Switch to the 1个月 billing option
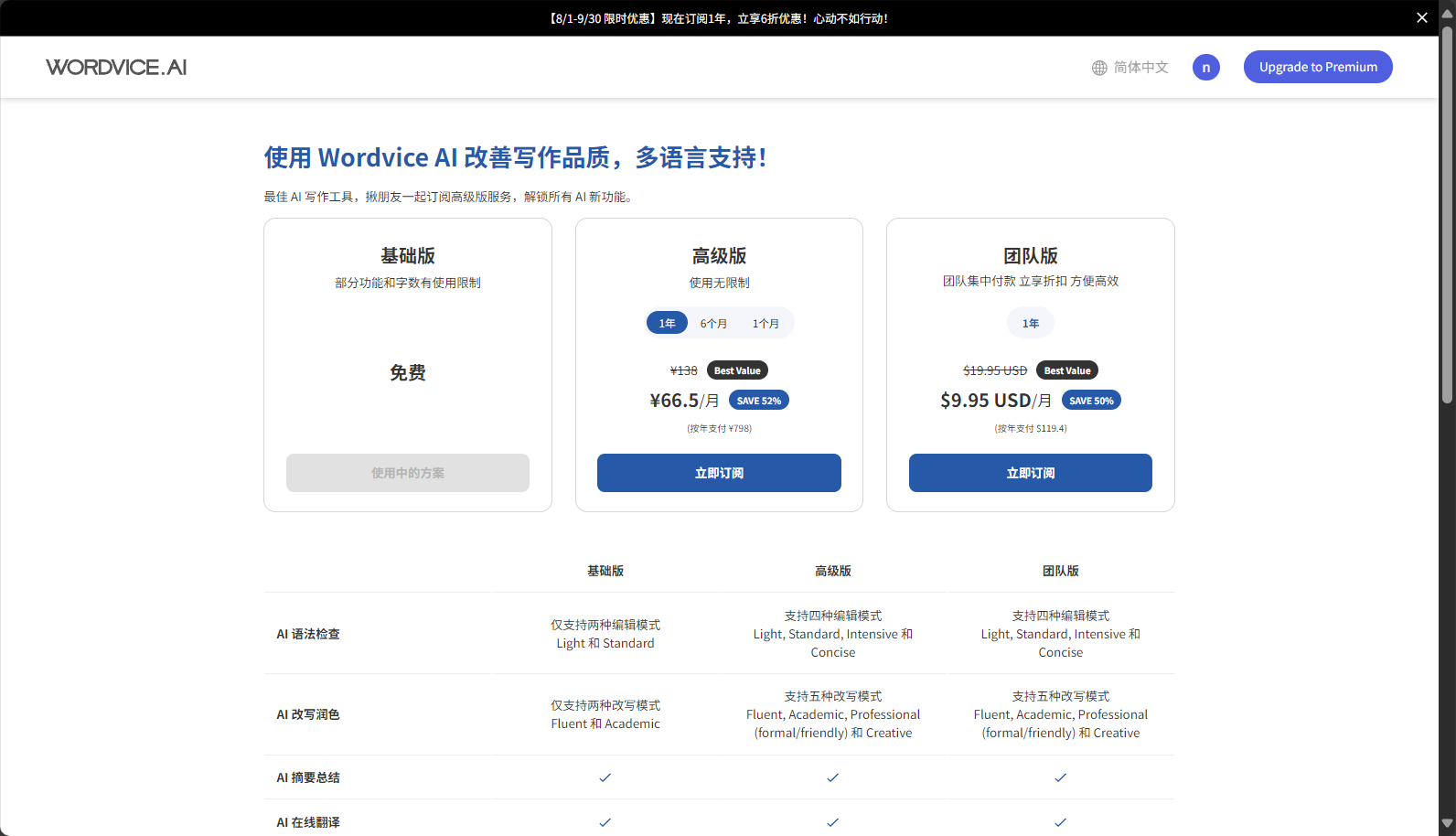This screenshot has width=1456, height=836. [x=765, y=323]
